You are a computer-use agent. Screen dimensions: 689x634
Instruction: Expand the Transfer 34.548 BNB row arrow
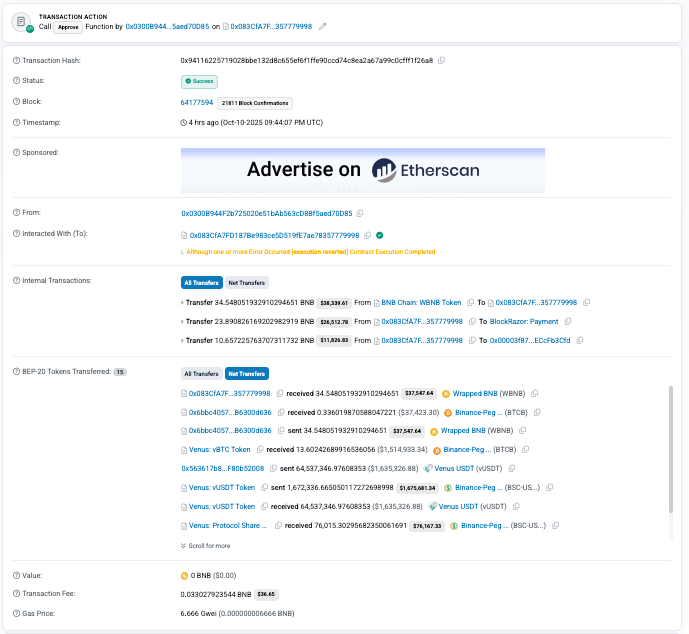click(x=182, y=302)
